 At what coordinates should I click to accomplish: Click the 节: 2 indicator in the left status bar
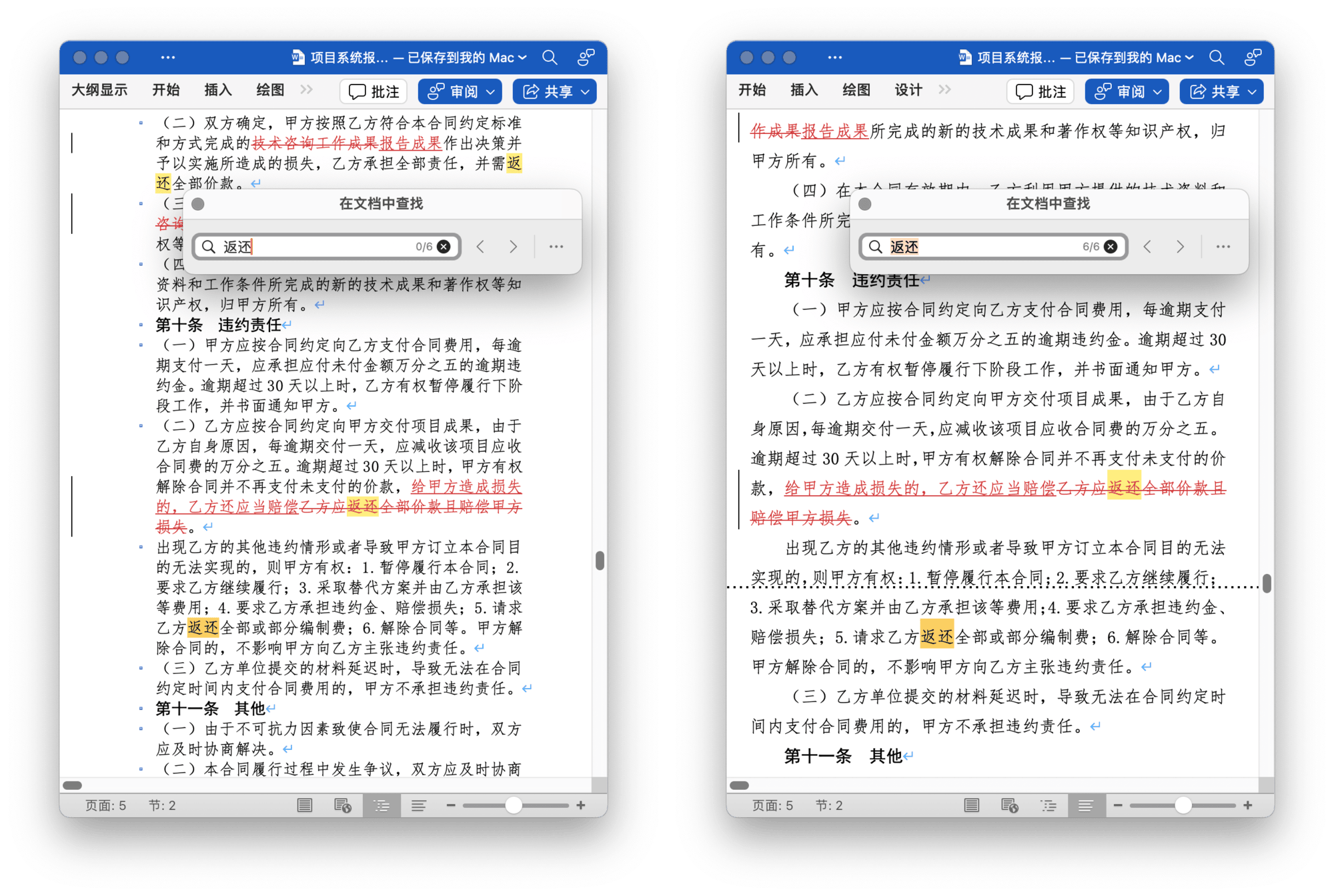(x=162, y=805)
